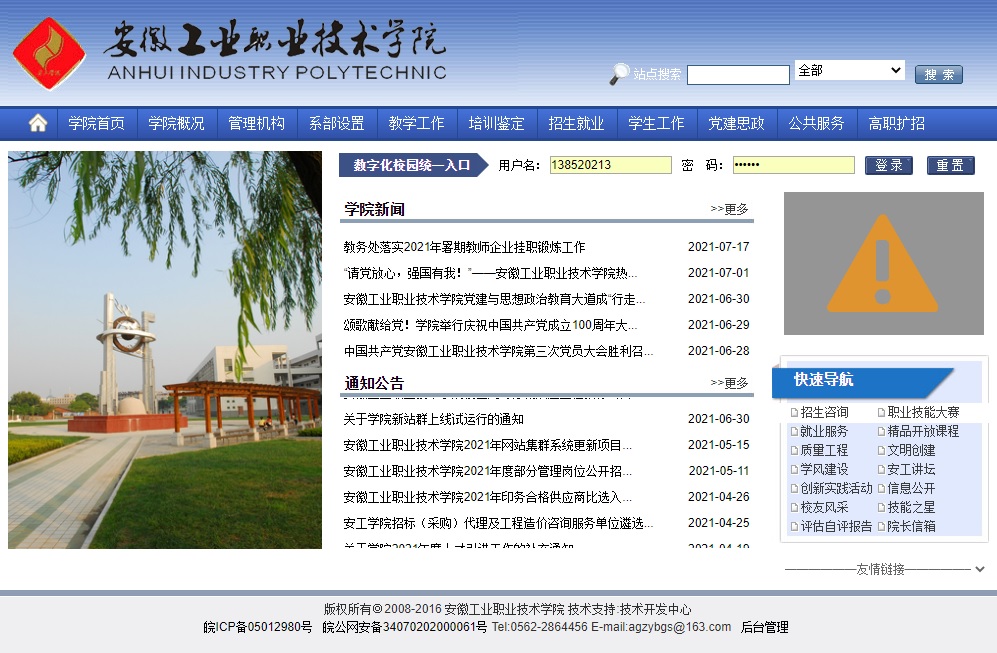Screen dimensions: 997x653
Task: Open the 招生就业 menu item
Action: [577, 123]
